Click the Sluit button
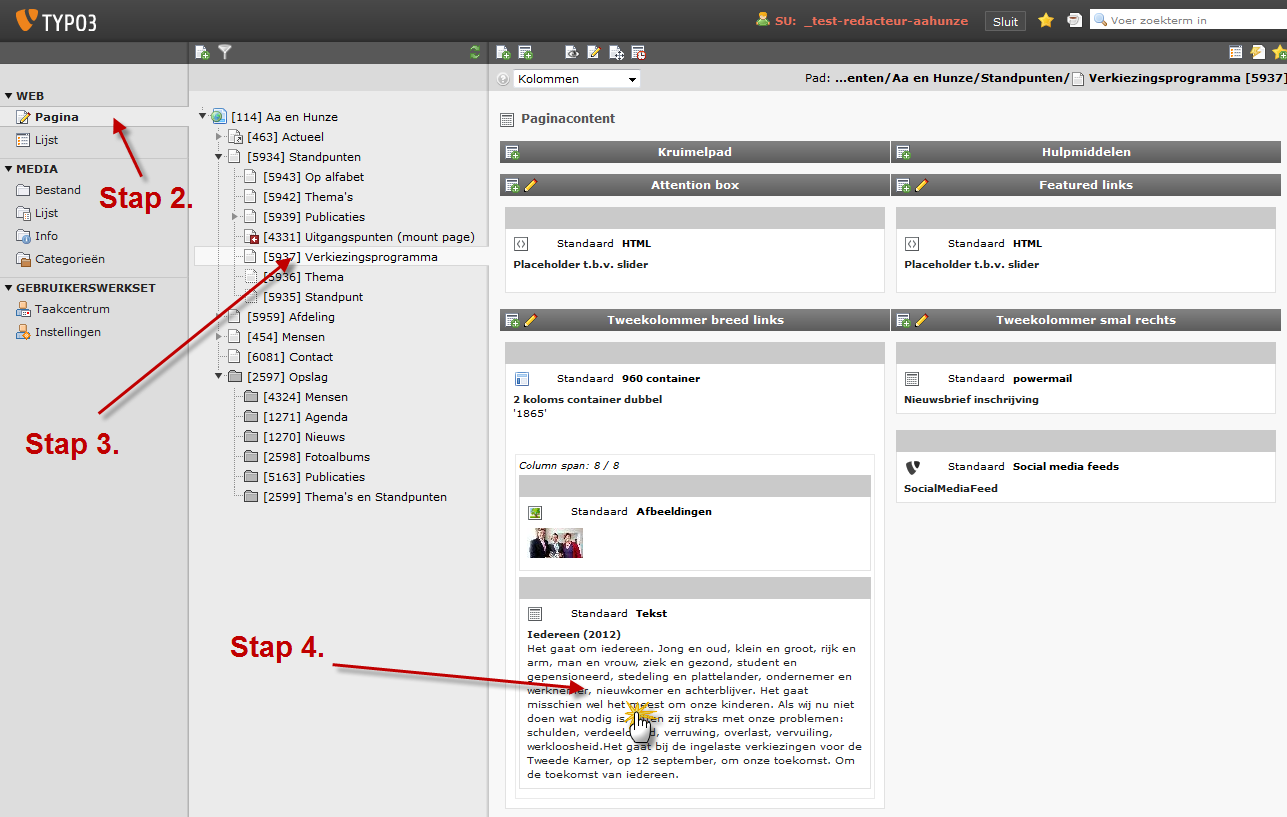This screenshot has height=817, width=1287. click(x=1005, y=21)
